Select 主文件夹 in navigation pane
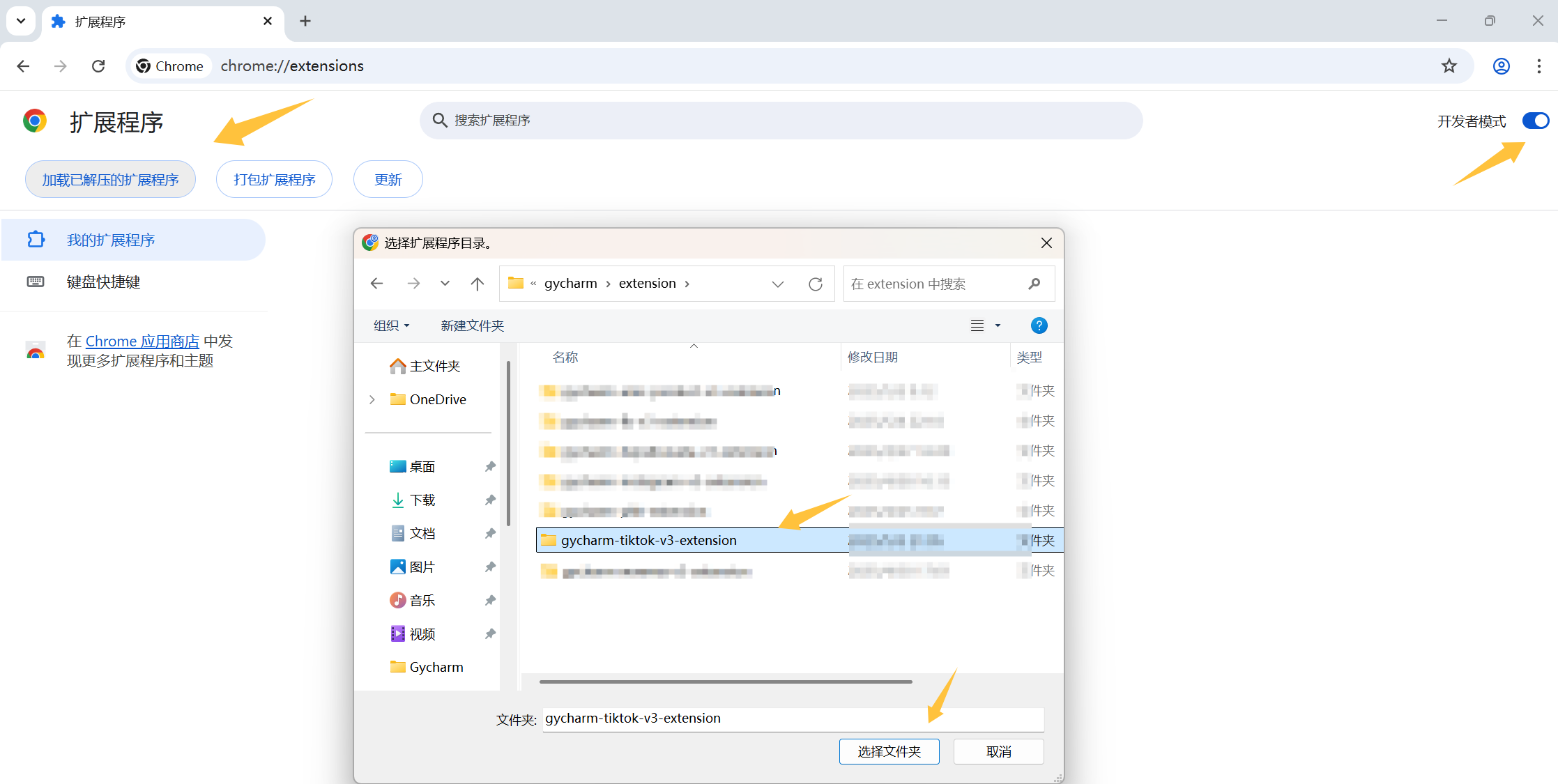 (x=425, y=366)
